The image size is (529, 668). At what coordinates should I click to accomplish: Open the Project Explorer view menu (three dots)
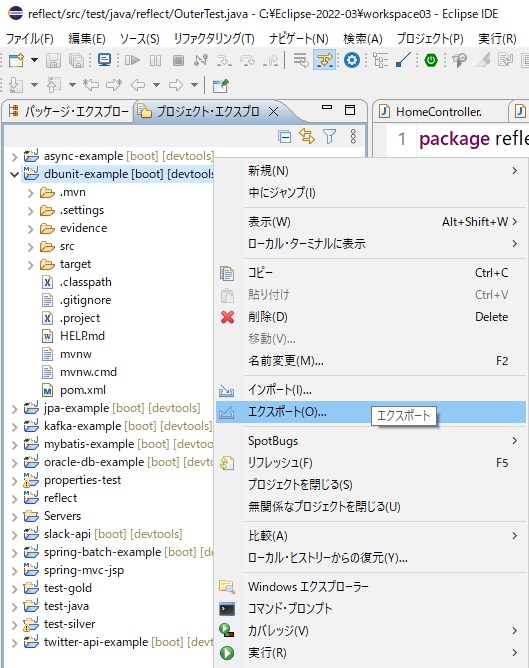point(353,137)
